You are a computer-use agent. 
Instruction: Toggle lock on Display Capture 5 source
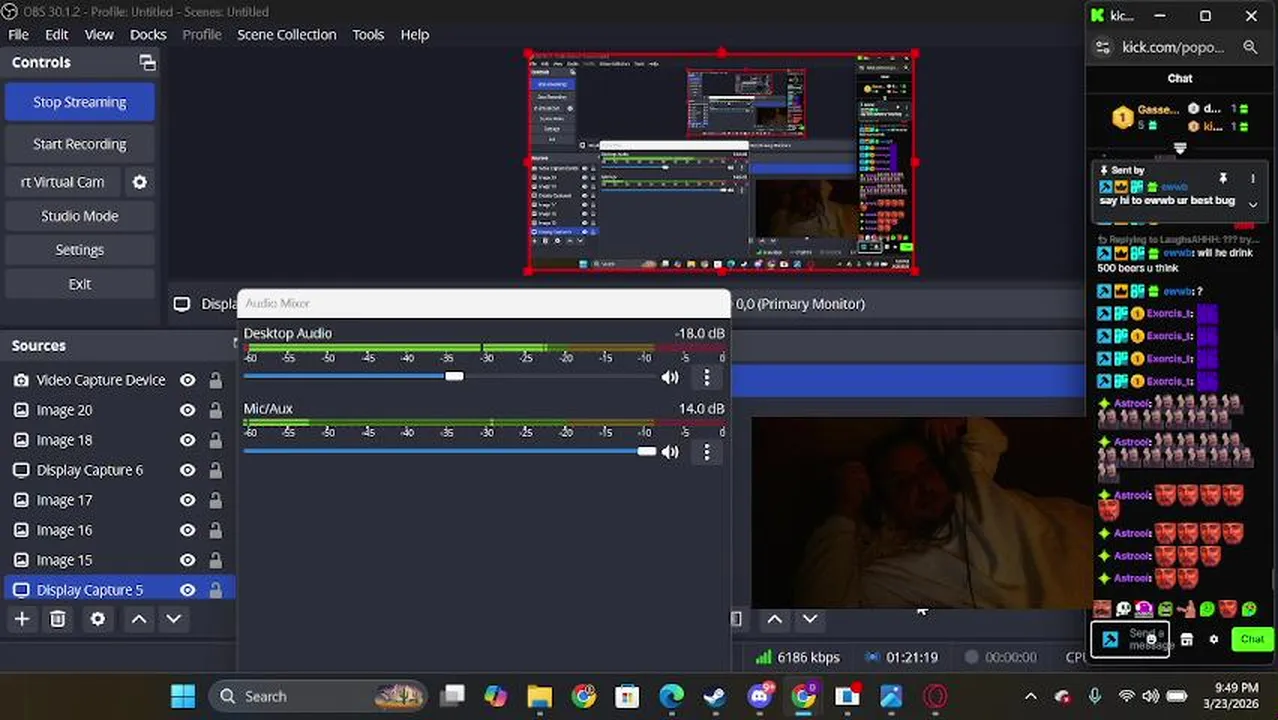pos(215,590)
